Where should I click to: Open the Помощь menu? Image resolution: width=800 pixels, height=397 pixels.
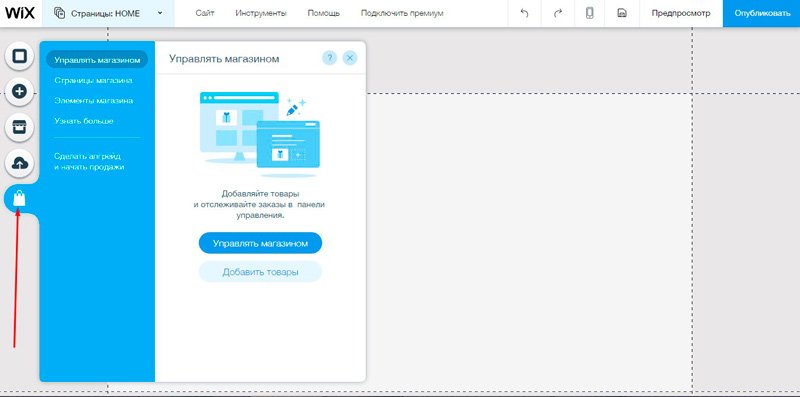pos(323,13)
